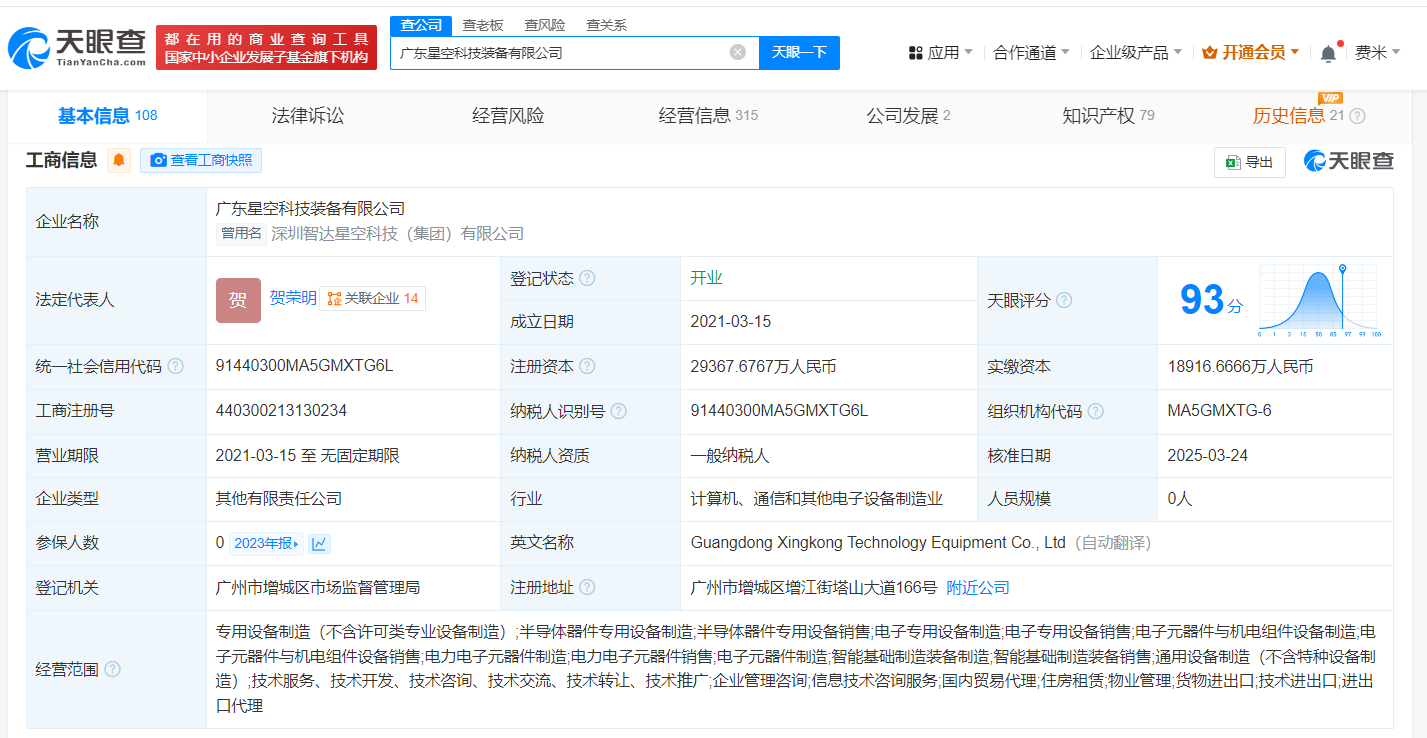Click the help icon next to 登记状态

tap(587, 278)
